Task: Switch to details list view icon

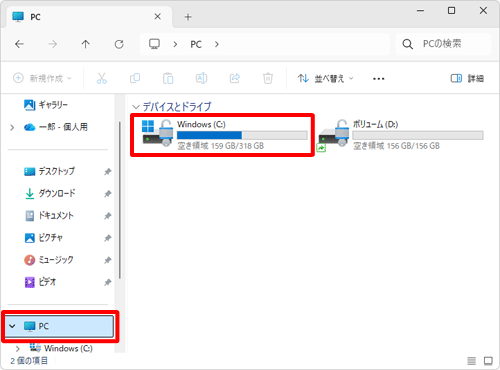Action: point(472,361)
